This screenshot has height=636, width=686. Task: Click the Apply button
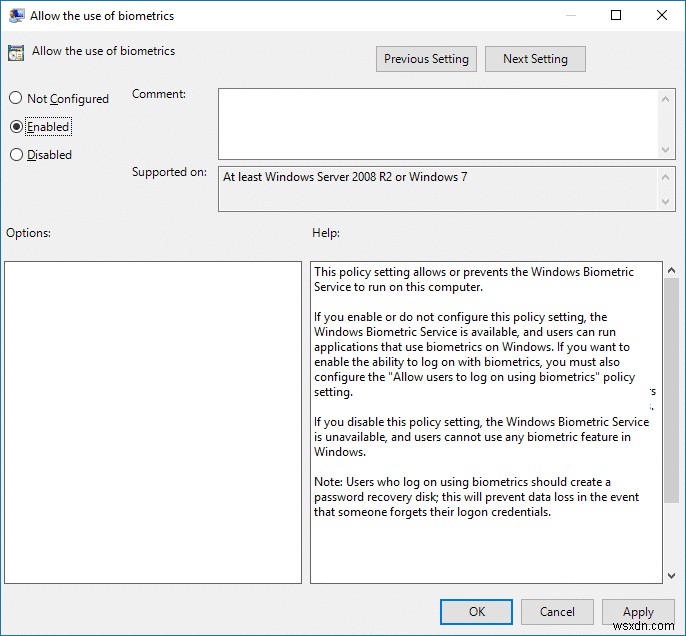pyautogui.click(x=638, y=612)
